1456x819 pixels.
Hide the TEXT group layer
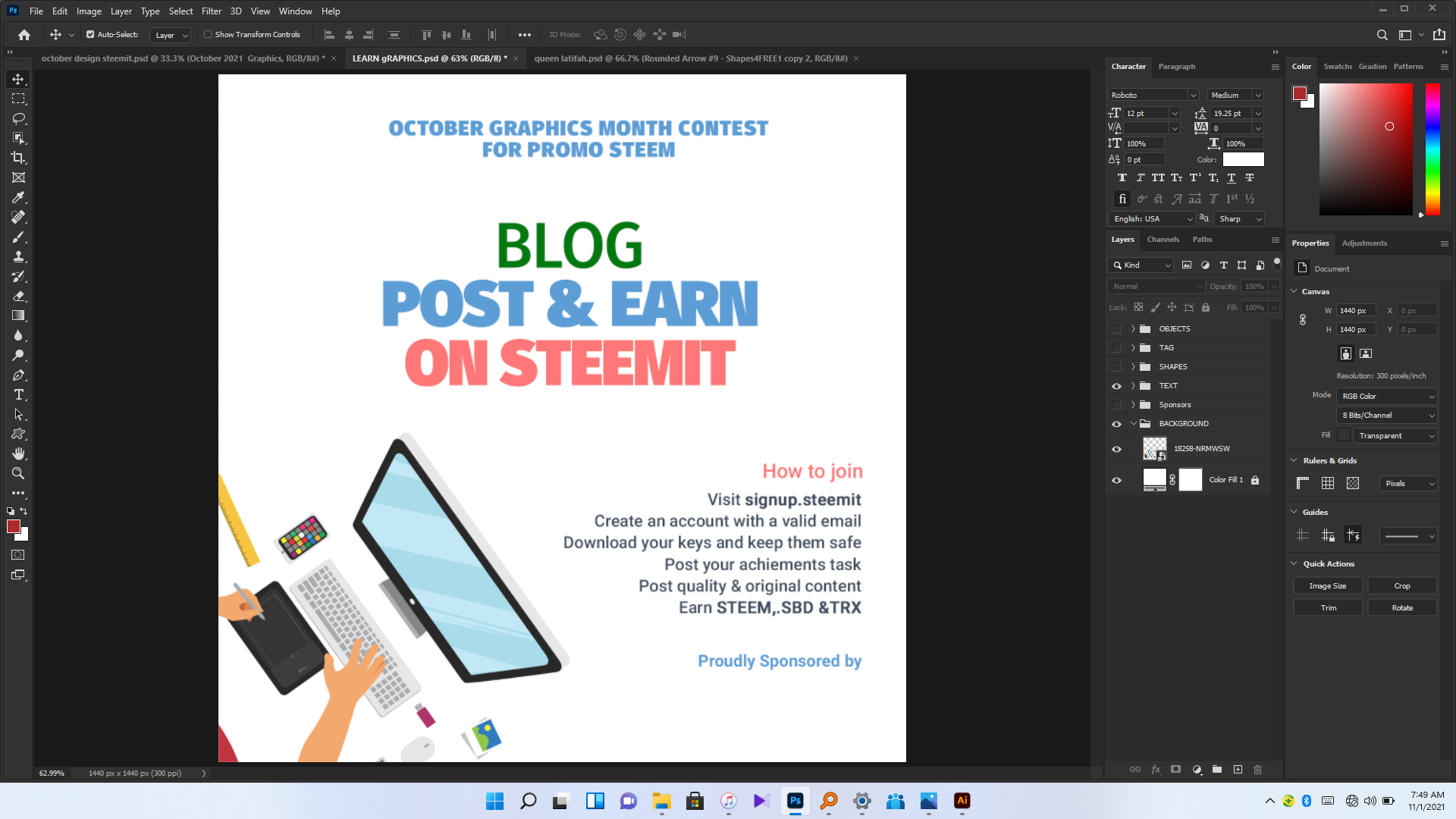1116,386
